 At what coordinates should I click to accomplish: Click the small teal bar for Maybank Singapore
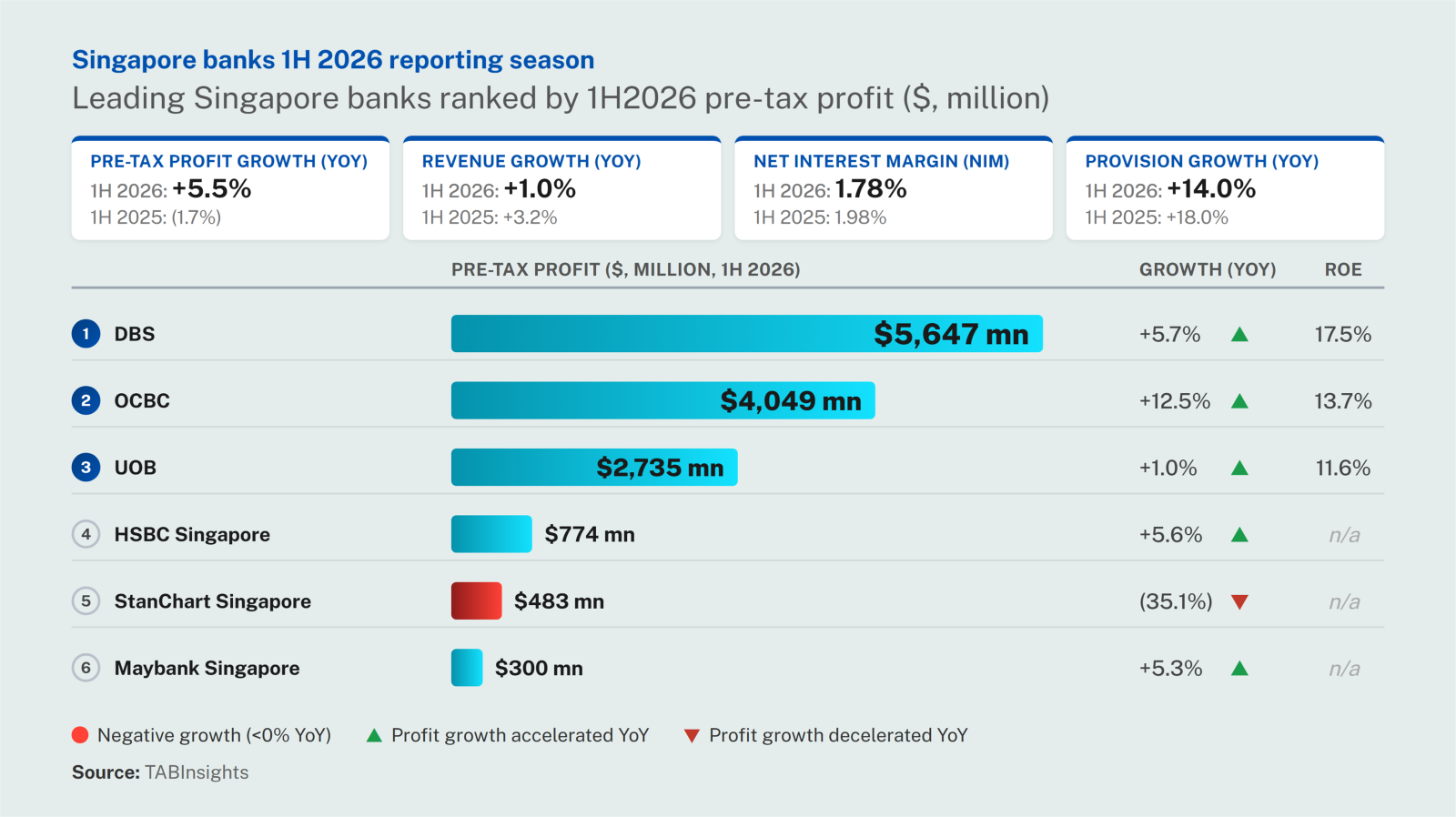[x=467, y=668]
